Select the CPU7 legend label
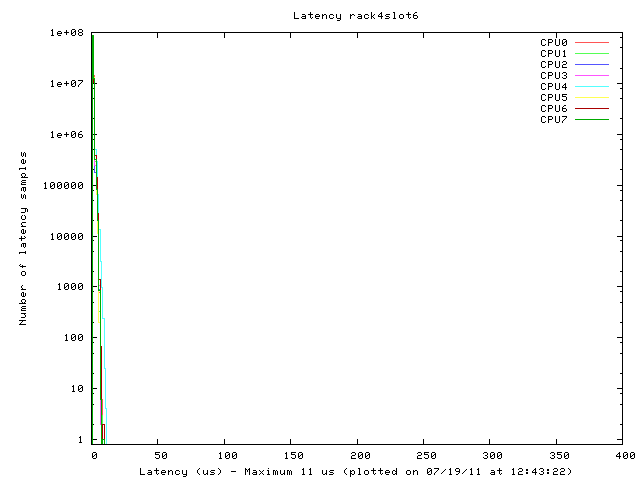The image size is (640, 480). pos(553,120)
